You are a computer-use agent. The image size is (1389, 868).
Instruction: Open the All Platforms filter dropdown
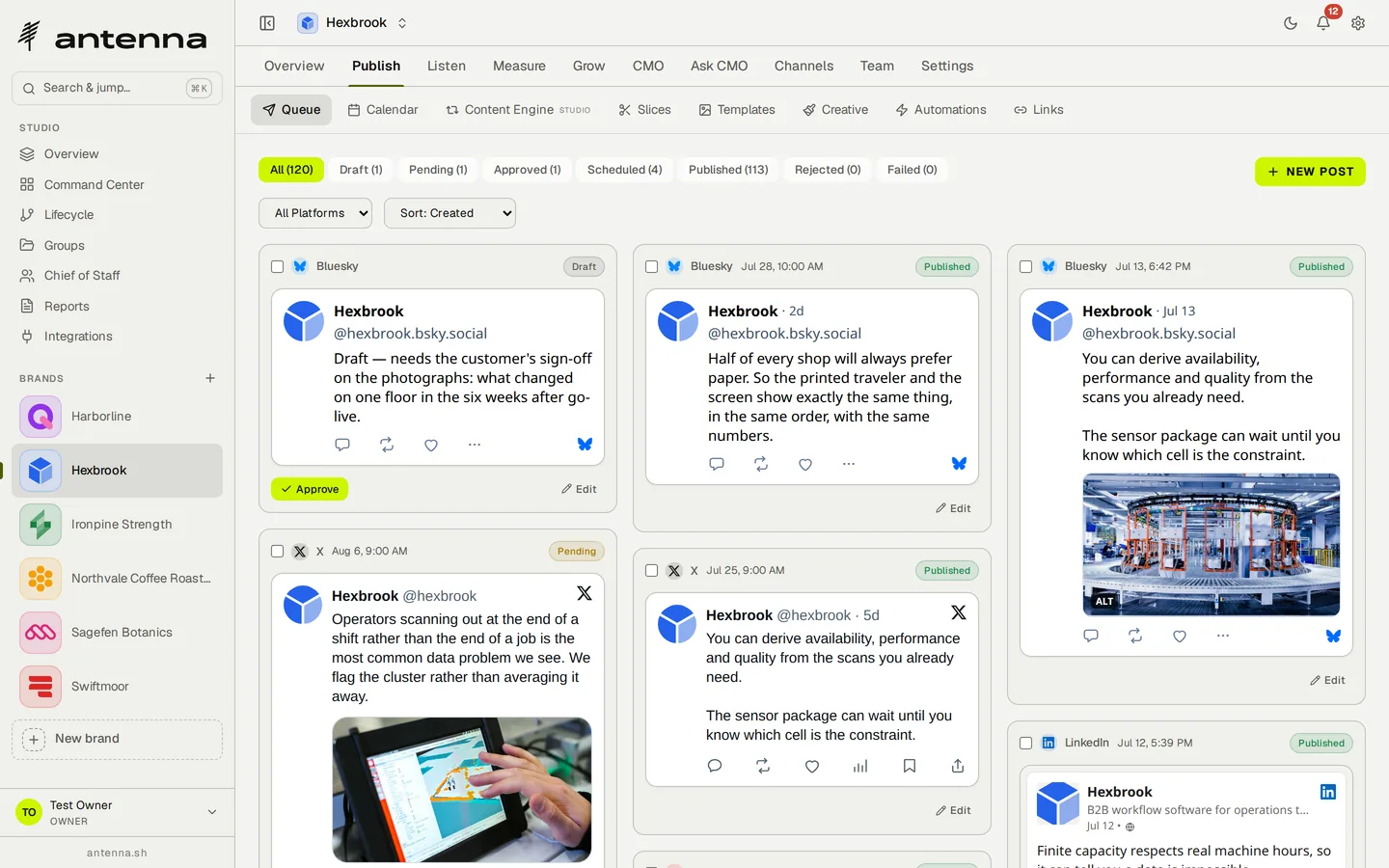click(315, 213)
